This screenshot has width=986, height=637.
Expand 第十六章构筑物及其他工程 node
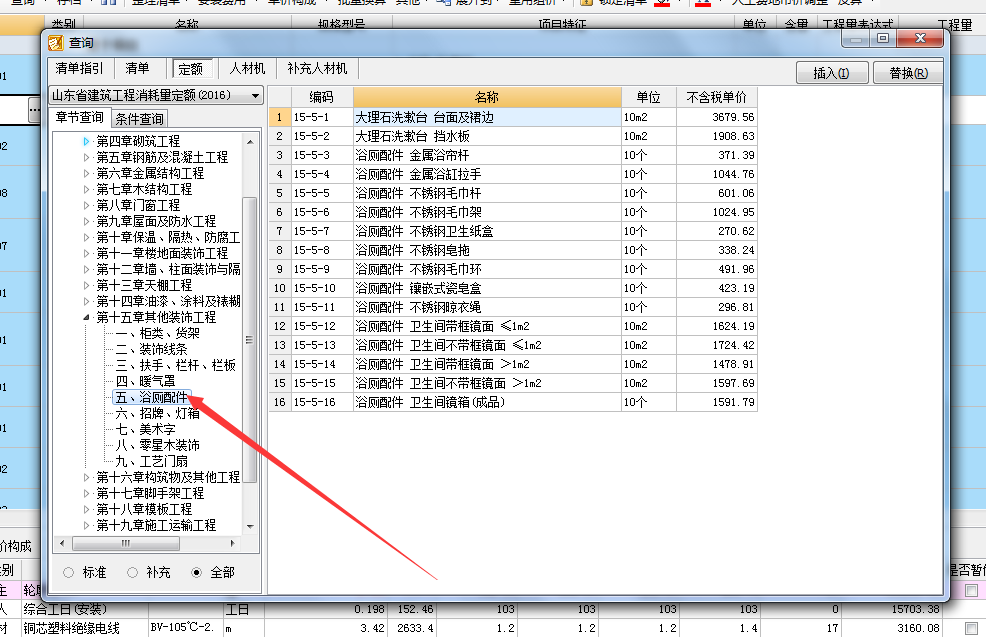87,477
